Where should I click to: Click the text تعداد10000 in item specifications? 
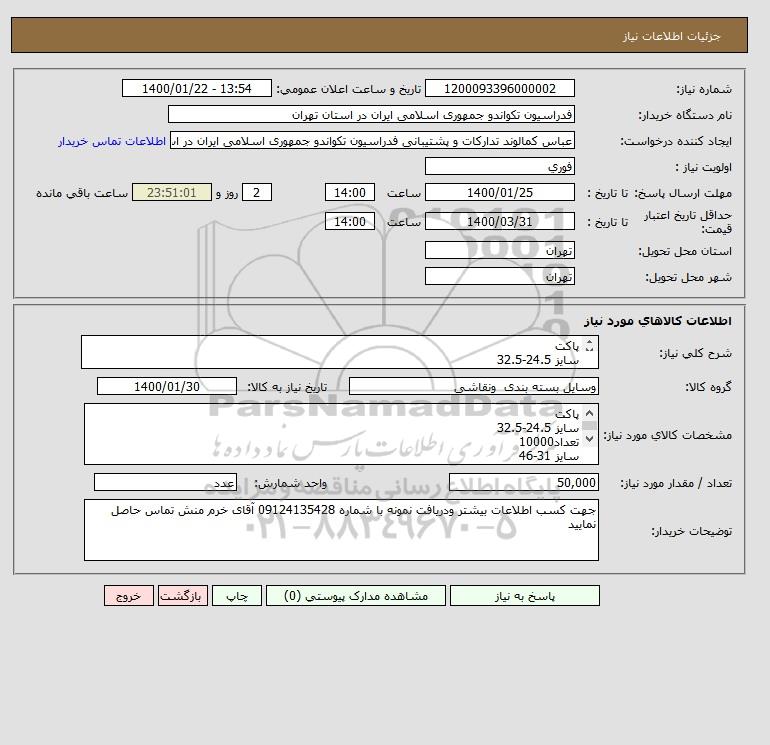click(x=549, y=442)
